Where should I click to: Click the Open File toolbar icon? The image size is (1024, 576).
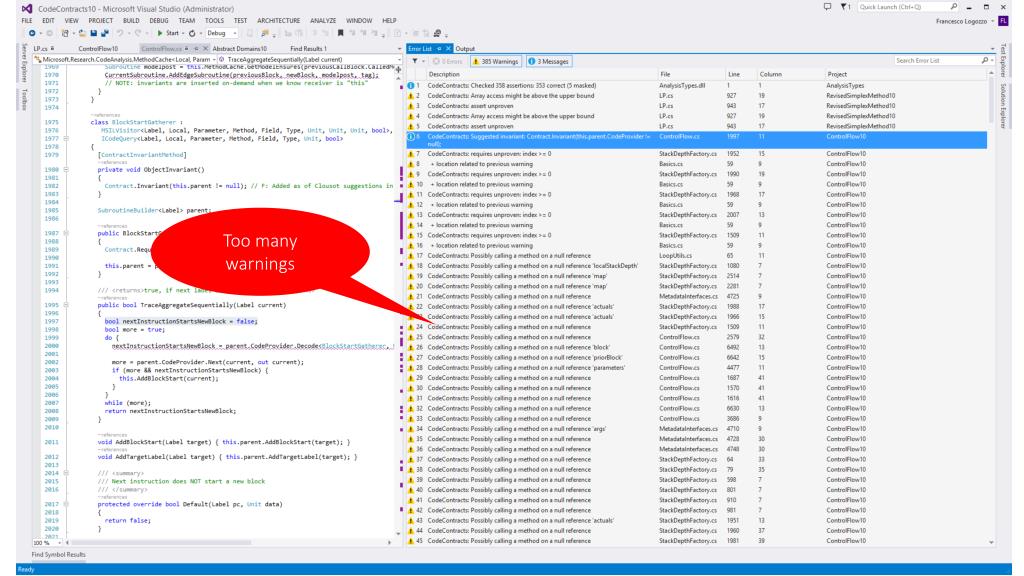(x=82, y=33)
